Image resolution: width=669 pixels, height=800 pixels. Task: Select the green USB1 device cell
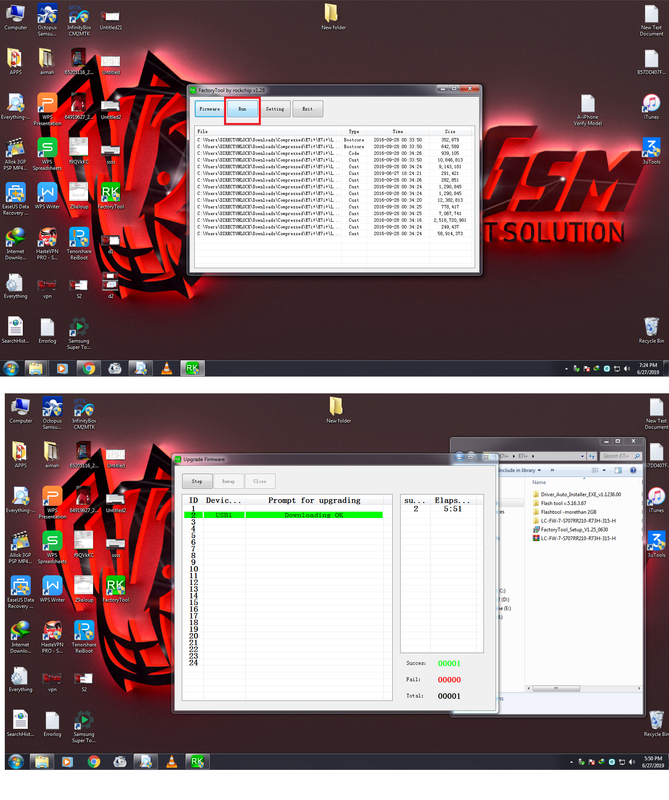[x=224, y=515]
